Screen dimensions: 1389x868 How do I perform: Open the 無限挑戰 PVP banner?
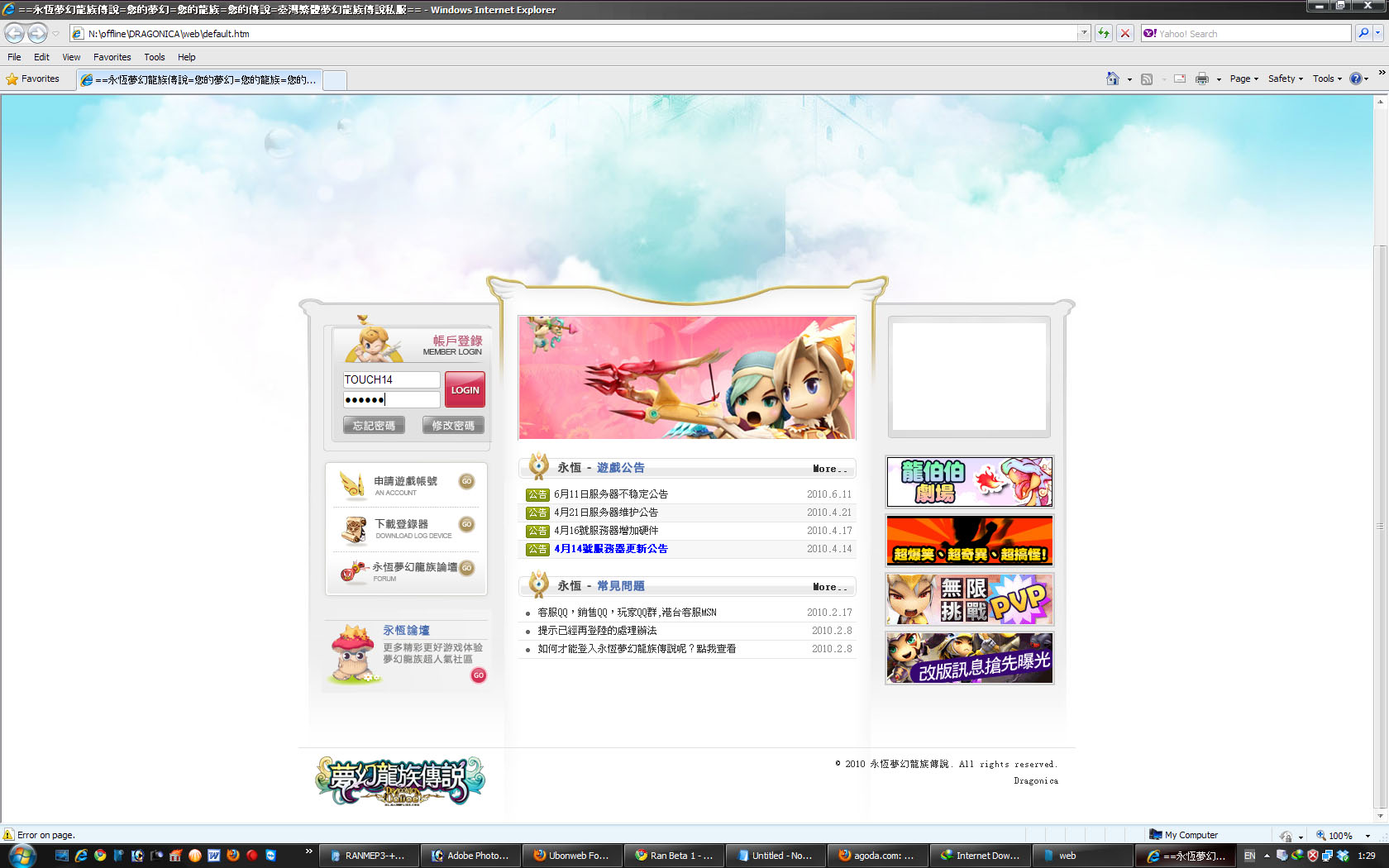click(970, 599)
